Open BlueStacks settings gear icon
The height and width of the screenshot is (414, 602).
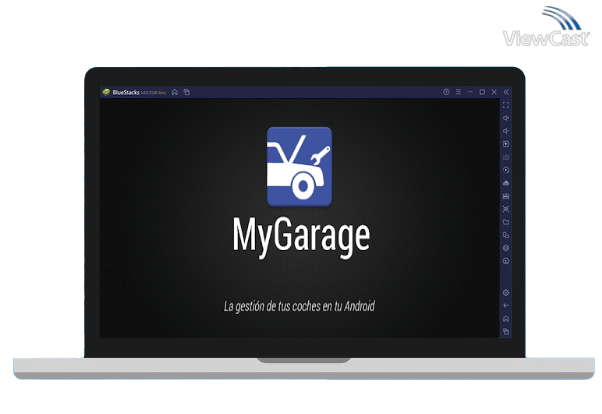pos(506,293)
